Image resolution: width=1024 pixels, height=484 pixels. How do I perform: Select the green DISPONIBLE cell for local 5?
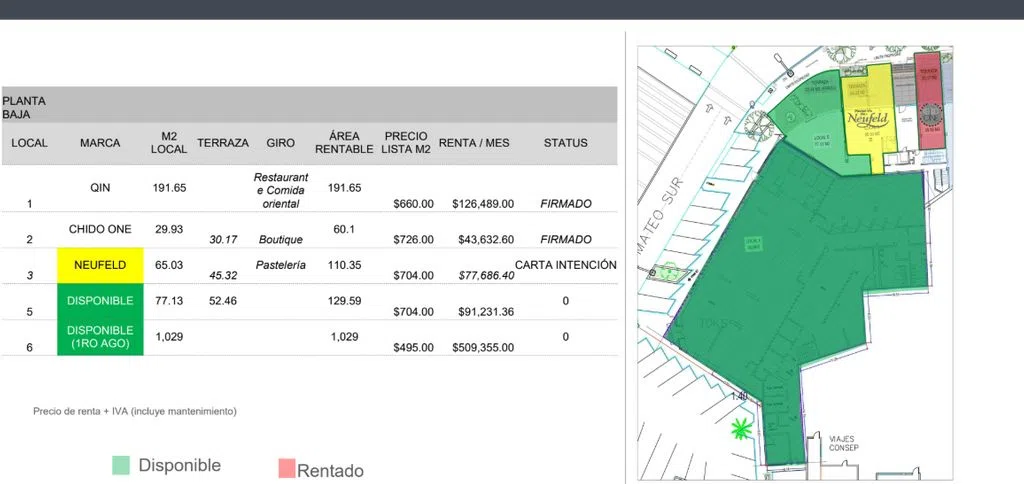click(x=100, y=301)
